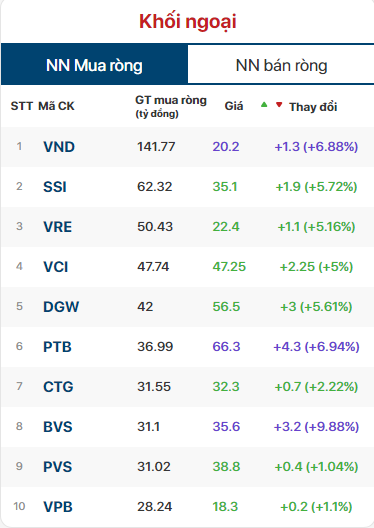This screenshot has width=374, height=528.
Task: Select the NN Mua ròng tab
Action: tap(94, 65)
